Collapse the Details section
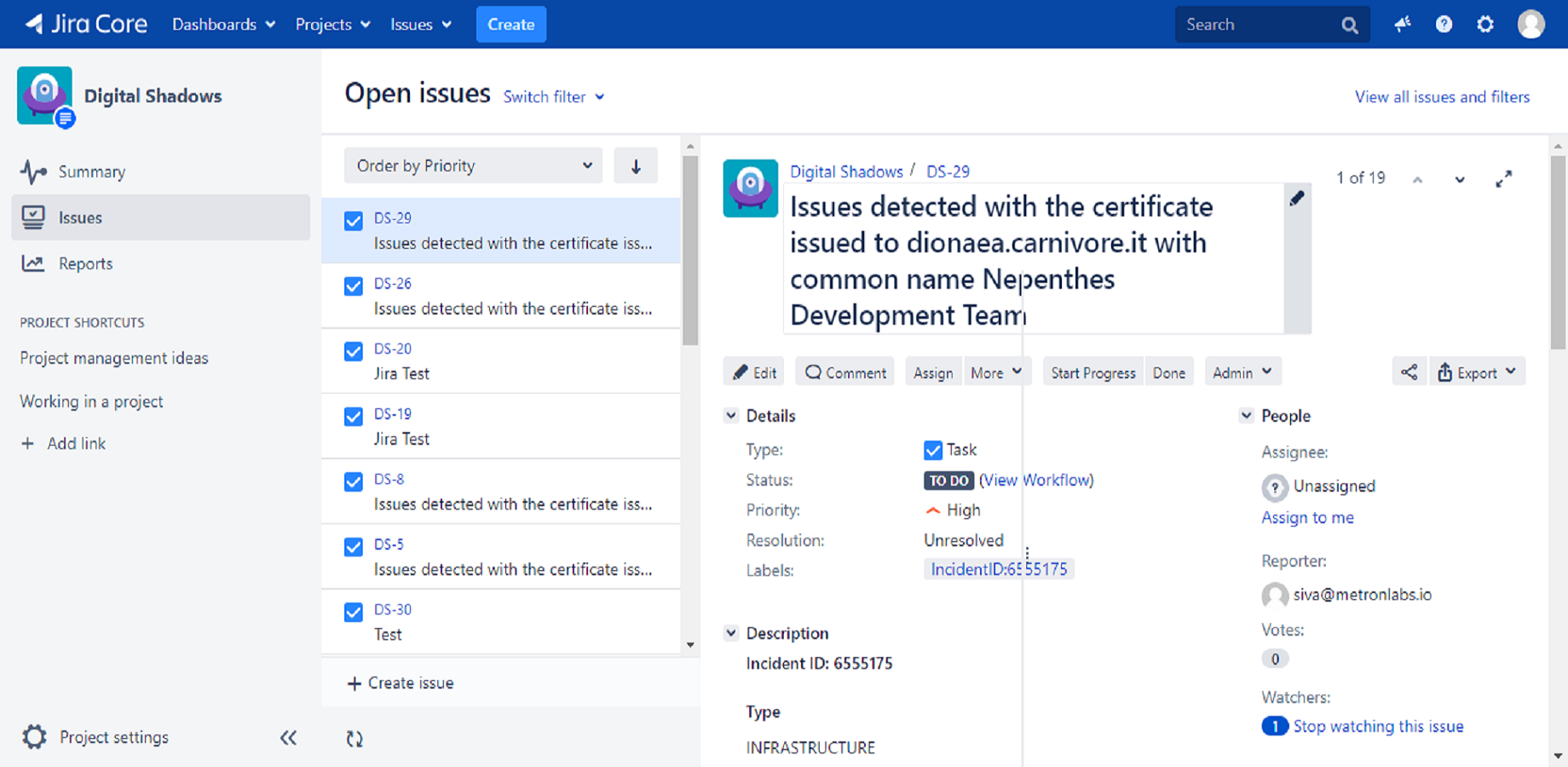The height and width of the screenshot is (767, 1568). (x=731, y=416)
